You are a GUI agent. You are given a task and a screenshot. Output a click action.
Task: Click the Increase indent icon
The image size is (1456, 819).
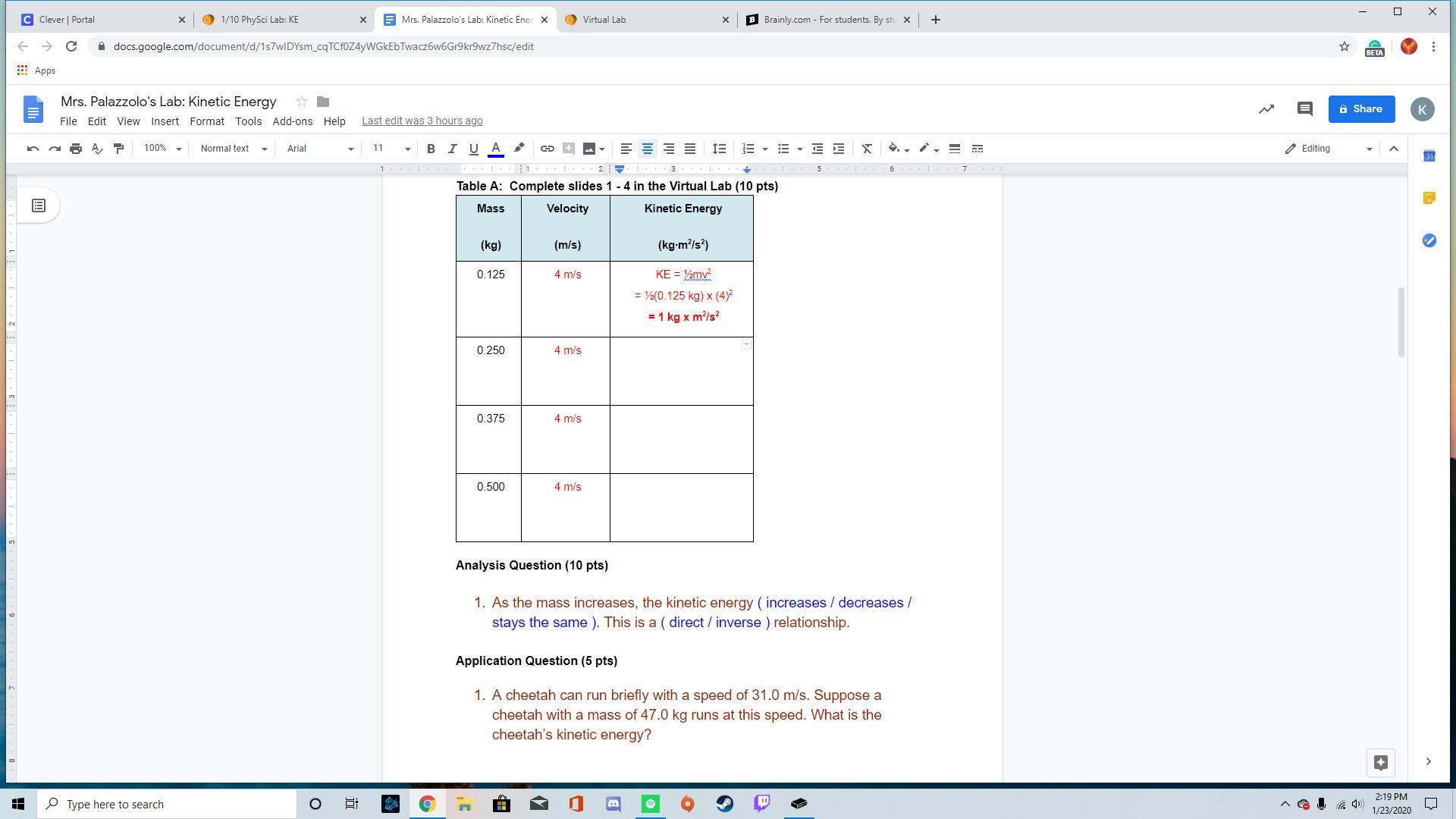(839, 149)
